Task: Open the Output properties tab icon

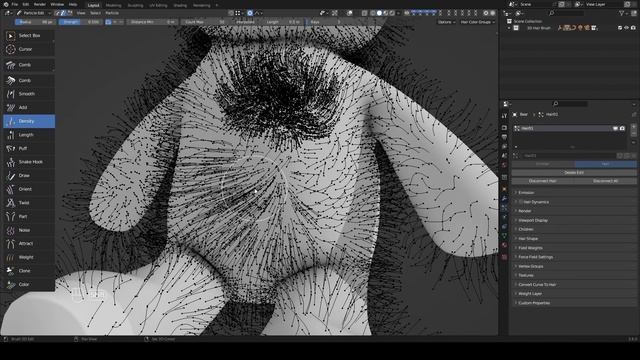Action: [504, 137]
